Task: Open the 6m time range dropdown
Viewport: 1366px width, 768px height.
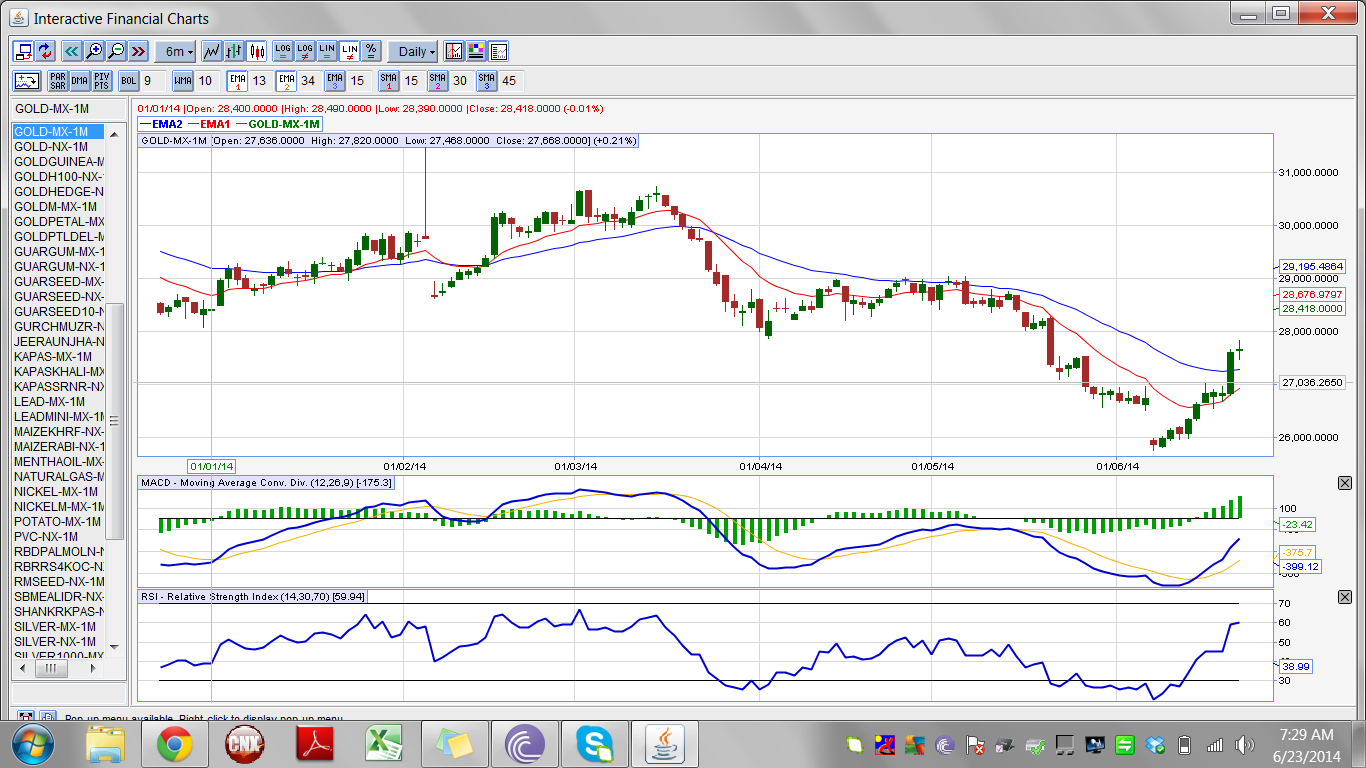Action: 178,51
